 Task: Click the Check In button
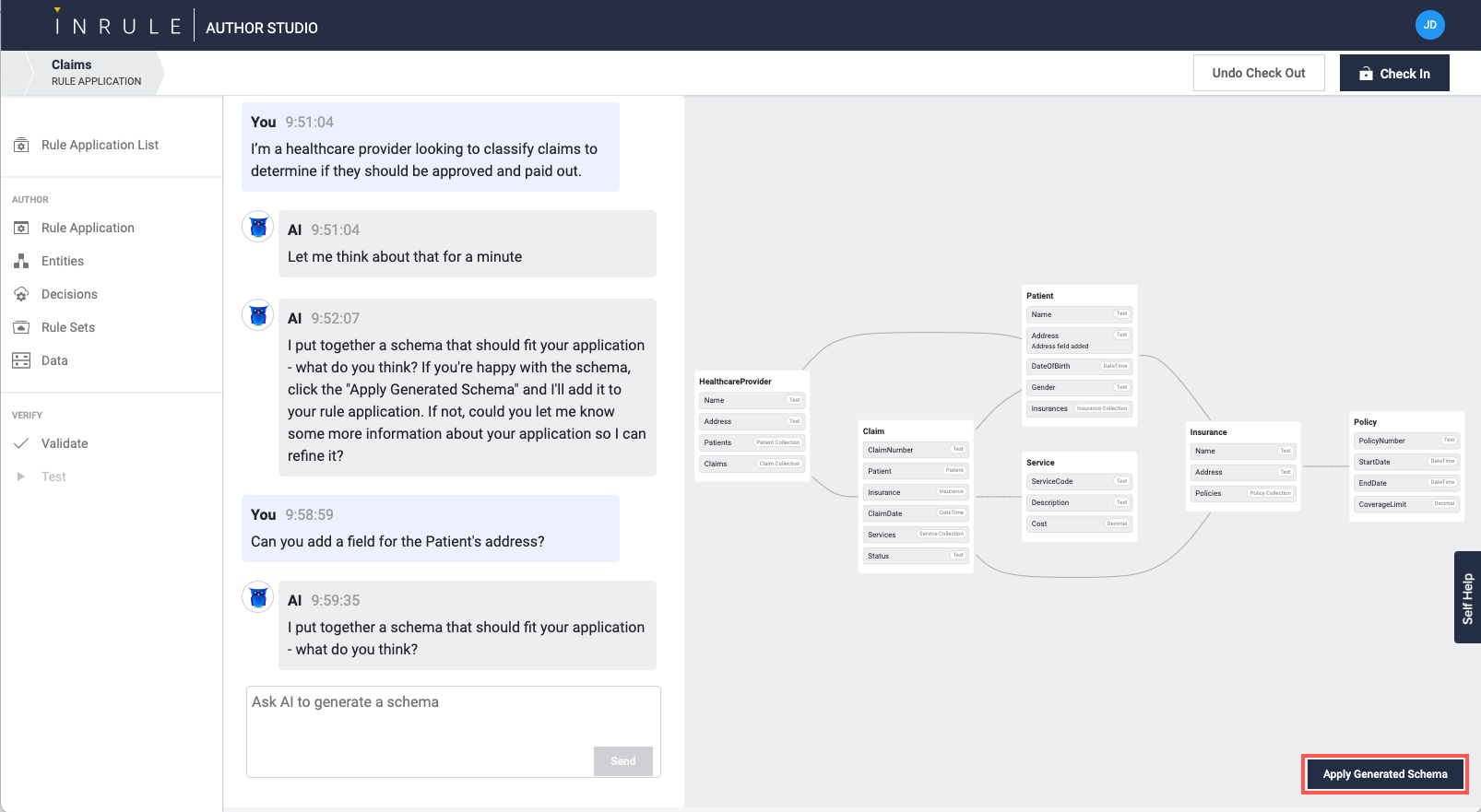[1393, 74]
